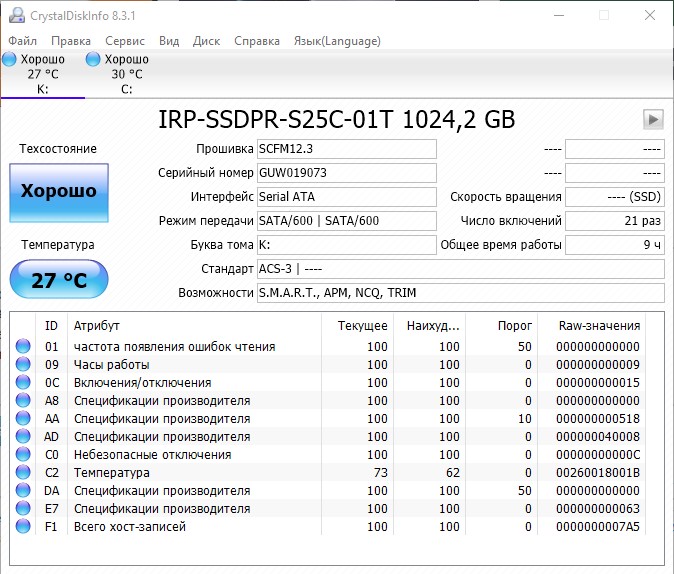Screen dimensions: 674x574
Task: Click the blue Хорошо health status button
Action: tap(59, 192)
